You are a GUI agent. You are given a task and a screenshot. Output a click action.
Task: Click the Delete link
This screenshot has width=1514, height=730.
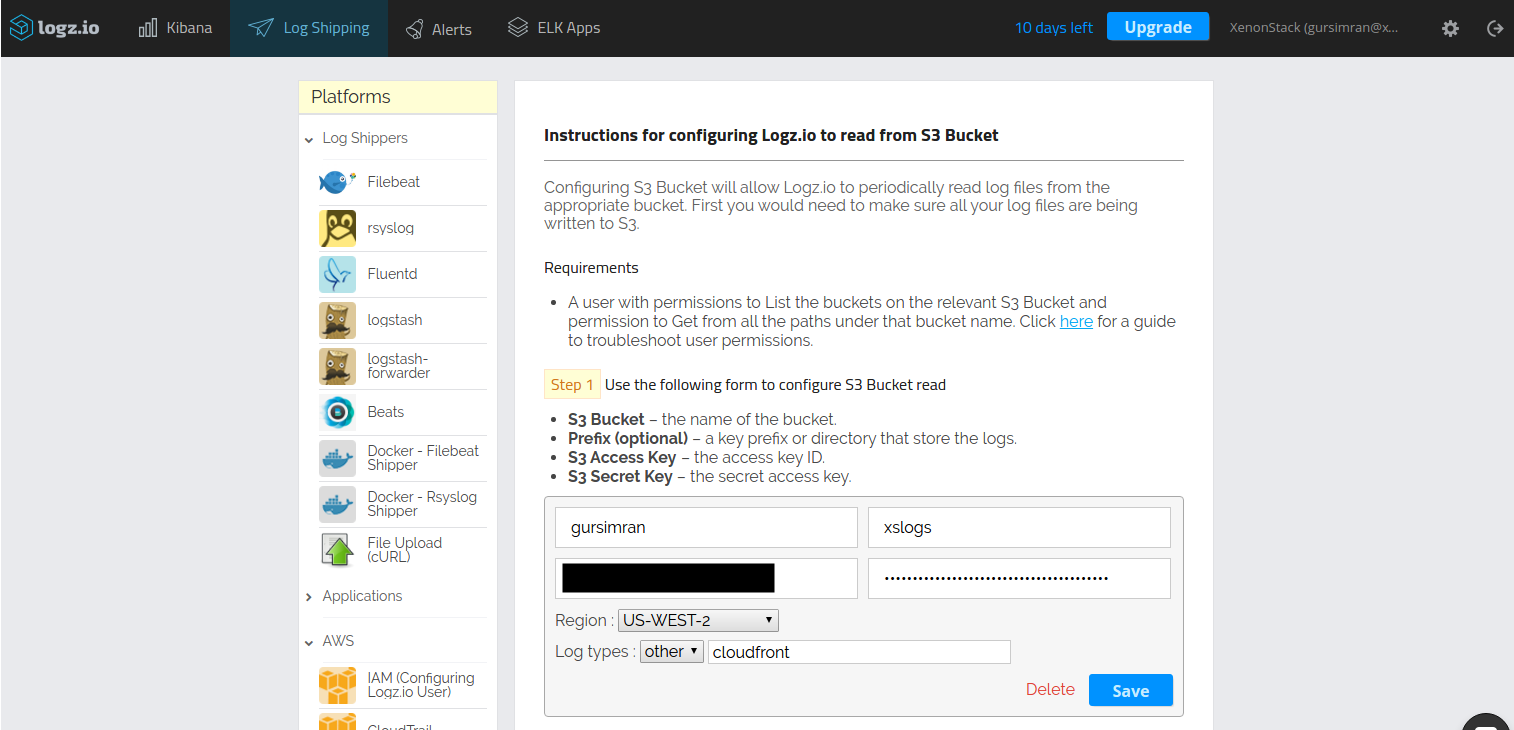(1050, 689)
